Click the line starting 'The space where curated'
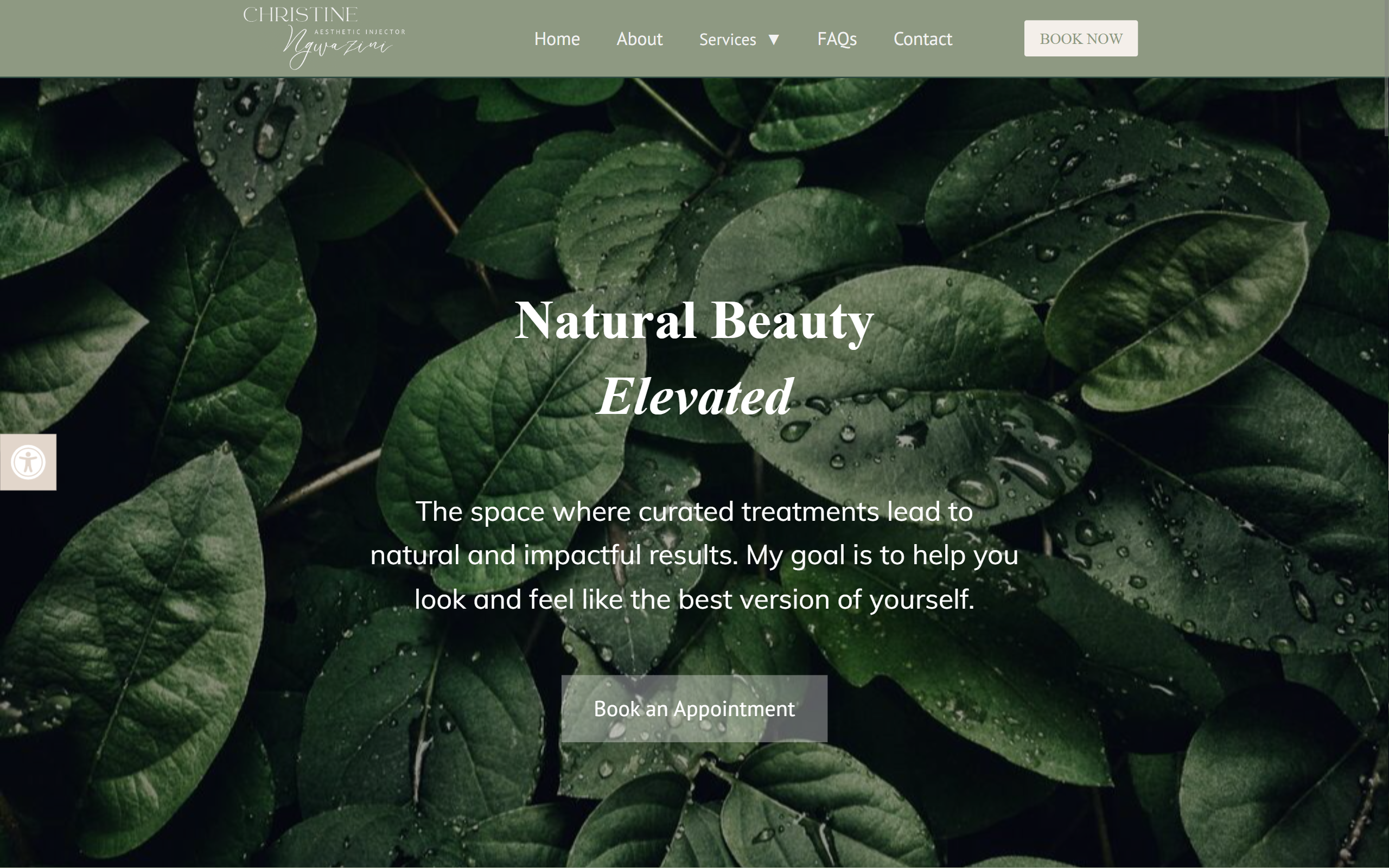This screenshot has width=1389, height=868. [x=694, y=511]
